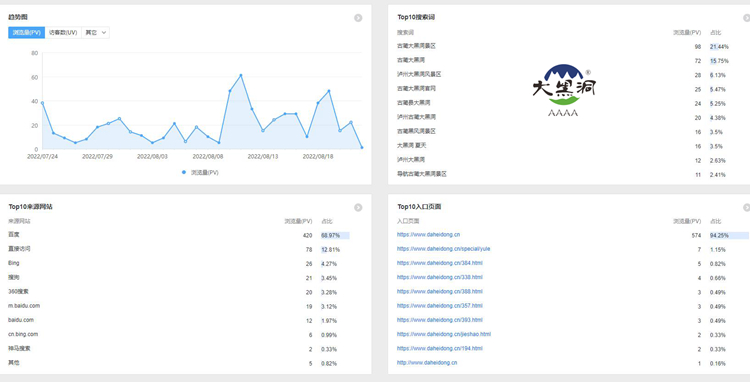This screenshot has width=750, height=382.
Task: Click the 94.25% percentage bar in entry pages
Action: (x=729, y=236)
